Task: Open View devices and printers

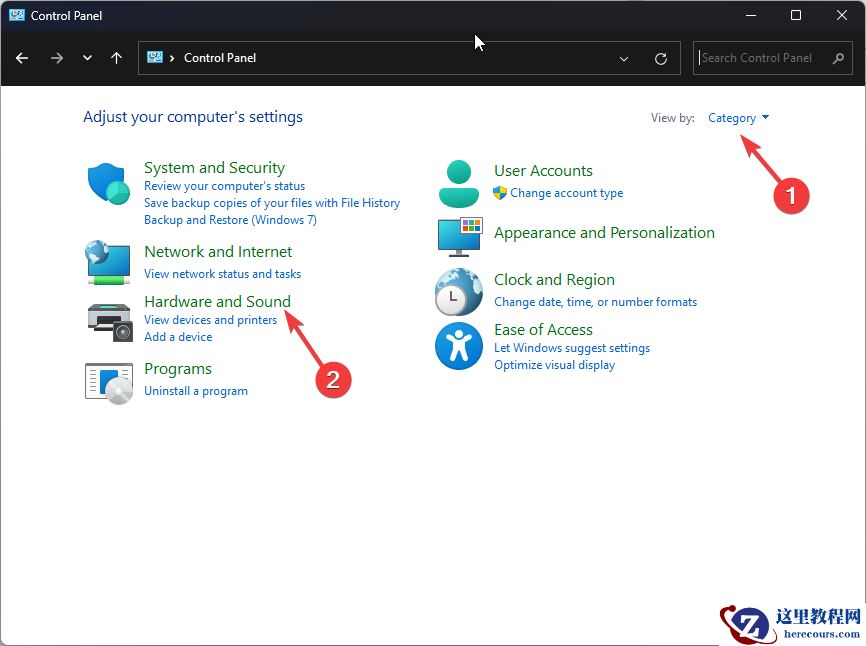Action: point(210,320)
